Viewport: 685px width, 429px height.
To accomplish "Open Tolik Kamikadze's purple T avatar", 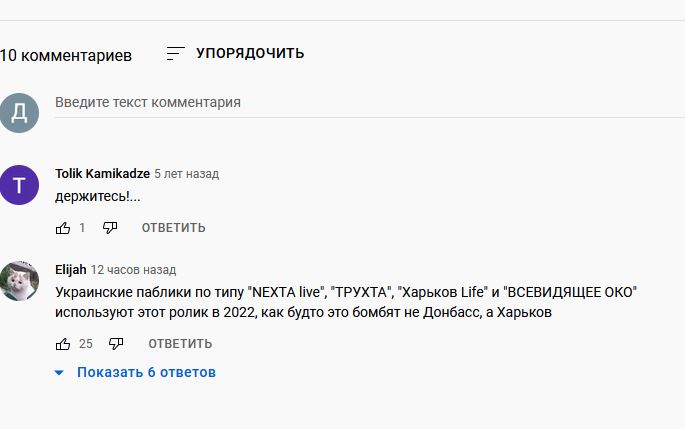I will click(x=19, y=185).
